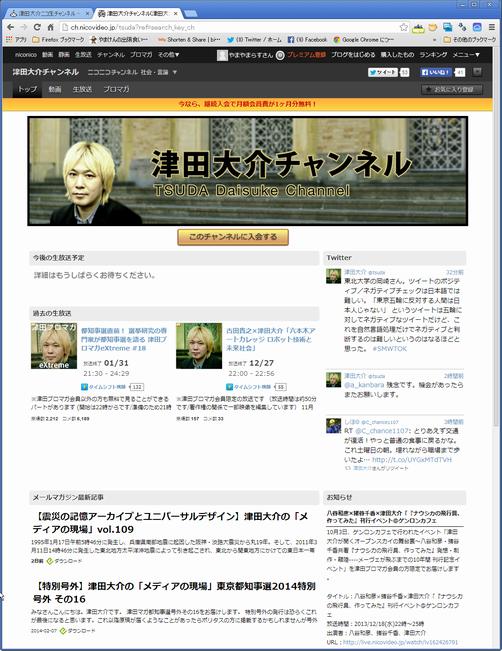Screen dimensions: 502x651
Task: Bookmark this page with the star icon
Action: [x=403, y=27]
